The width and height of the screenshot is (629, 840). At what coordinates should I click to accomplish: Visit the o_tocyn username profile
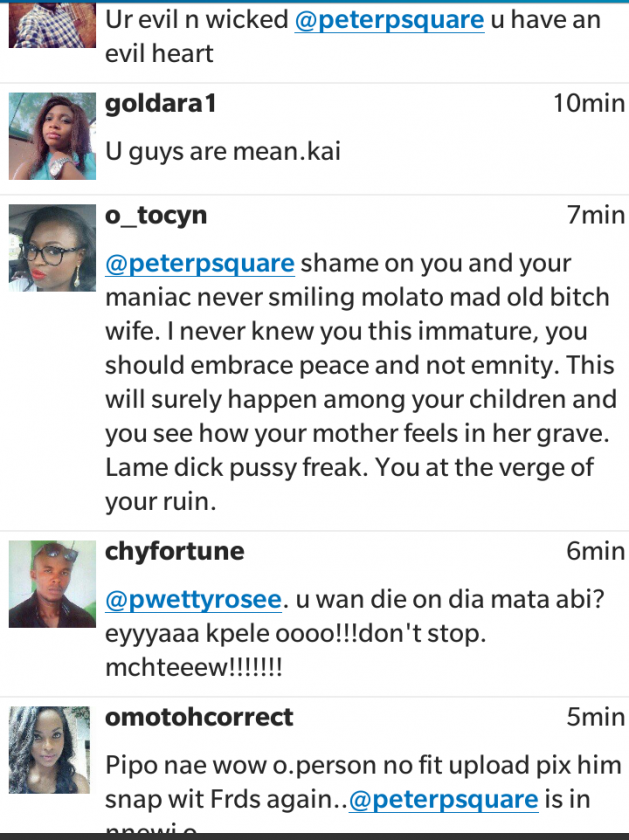tap(156, 215)
